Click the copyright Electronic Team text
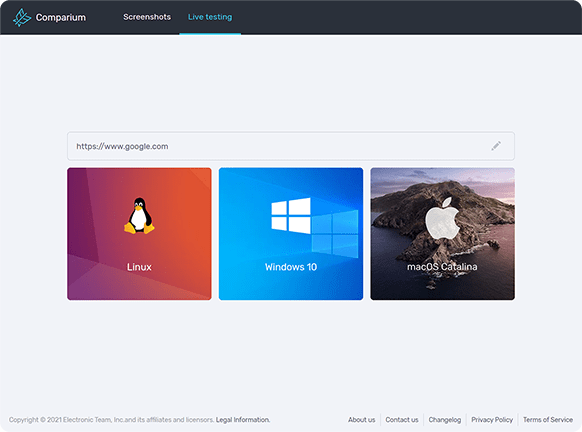 tap(111, 420)
